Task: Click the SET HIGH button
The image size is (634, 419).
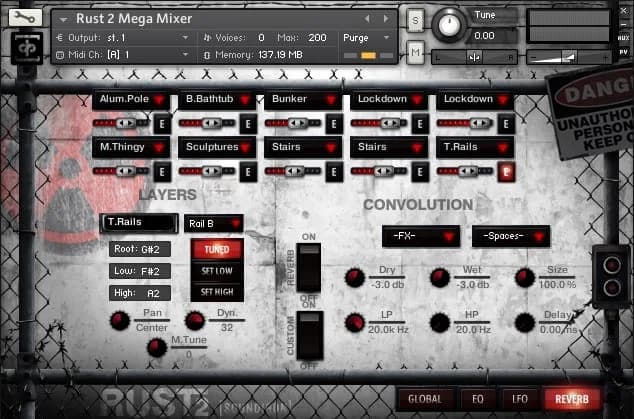Action: tap(216, 292)
